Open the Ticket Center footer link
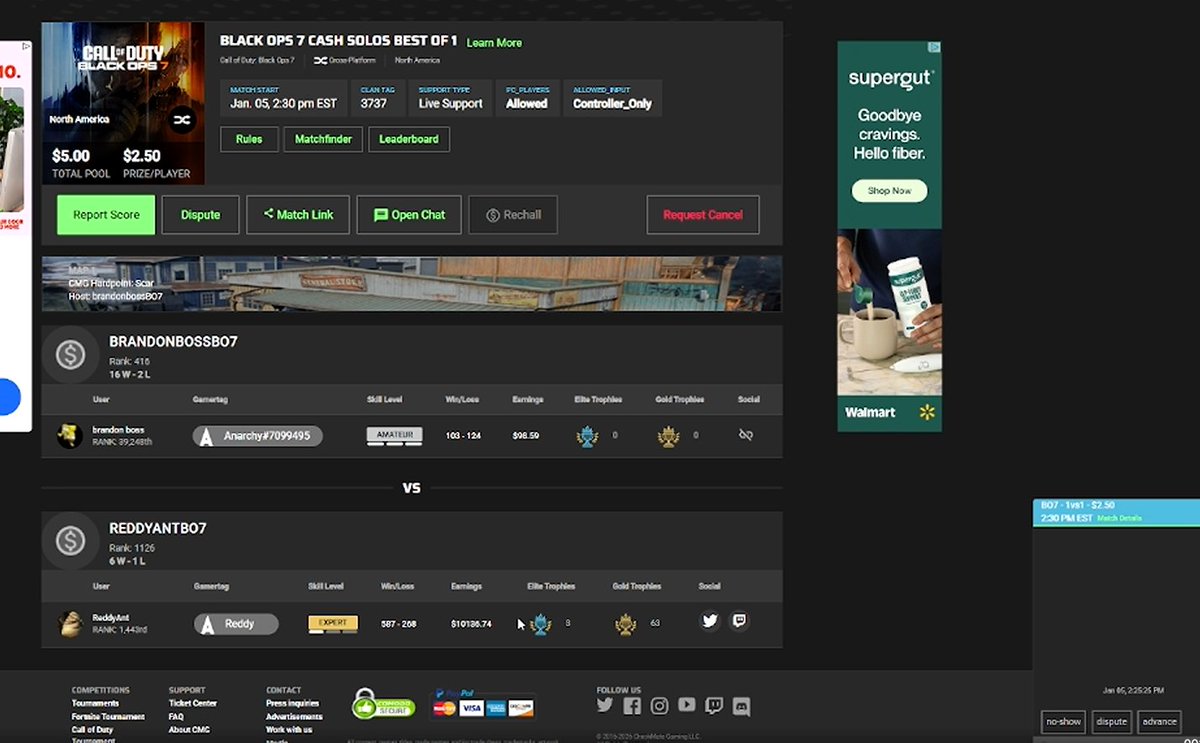Viewport: 1200px width, 743px height. (192, 703)
